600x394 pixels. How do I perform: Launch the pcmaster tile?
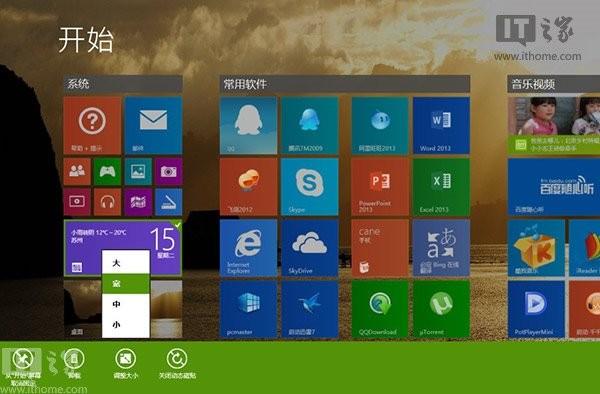point(248,309)
